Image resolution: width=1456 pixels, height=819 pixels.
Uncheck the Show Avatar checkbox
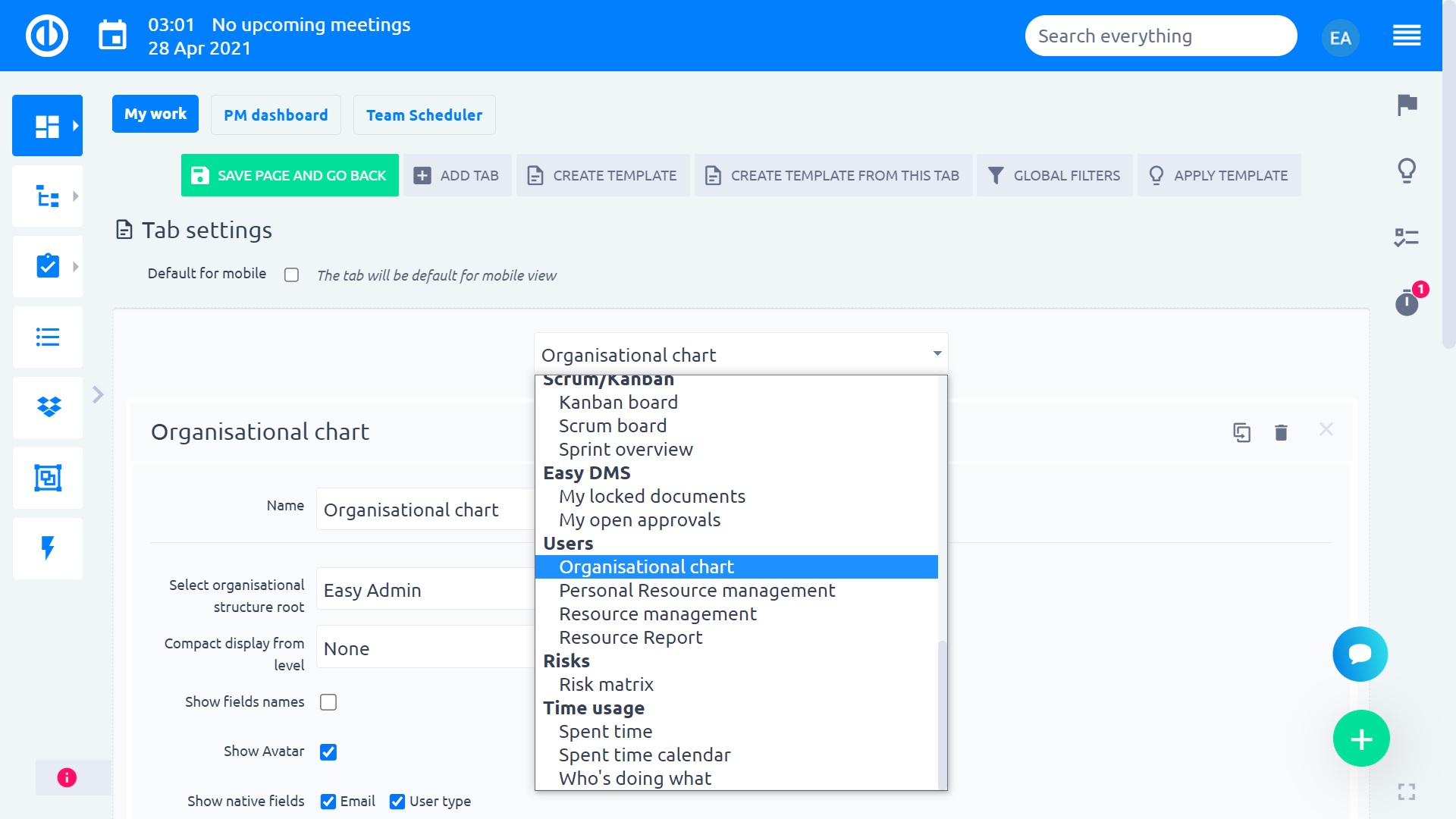coord(328,752)
